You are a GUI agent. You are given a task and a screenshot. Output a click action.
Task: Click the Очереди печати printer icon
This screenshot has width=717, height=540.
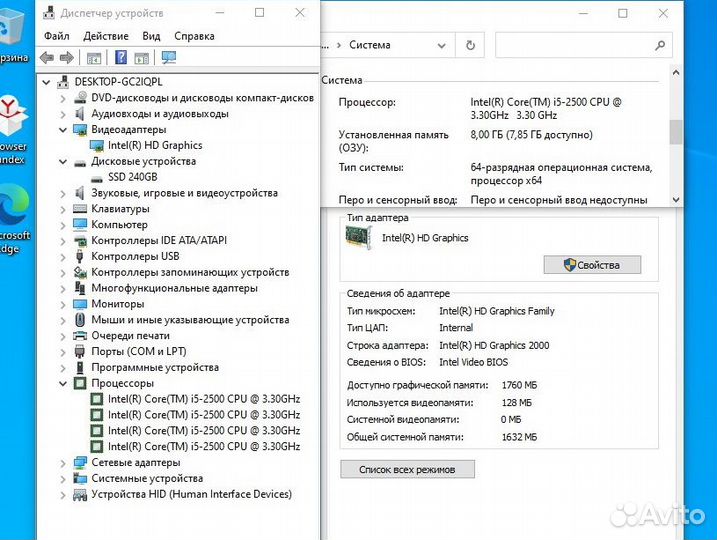(80, 336)
